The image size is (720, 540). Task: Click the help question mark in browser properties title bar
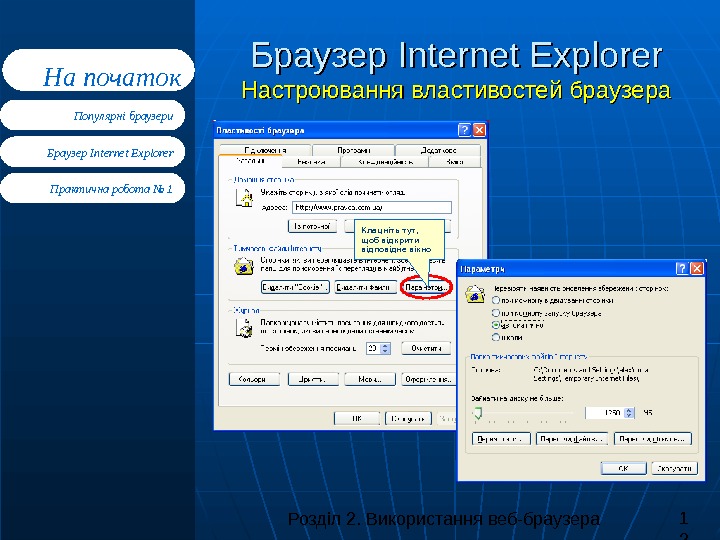[464, 130]
